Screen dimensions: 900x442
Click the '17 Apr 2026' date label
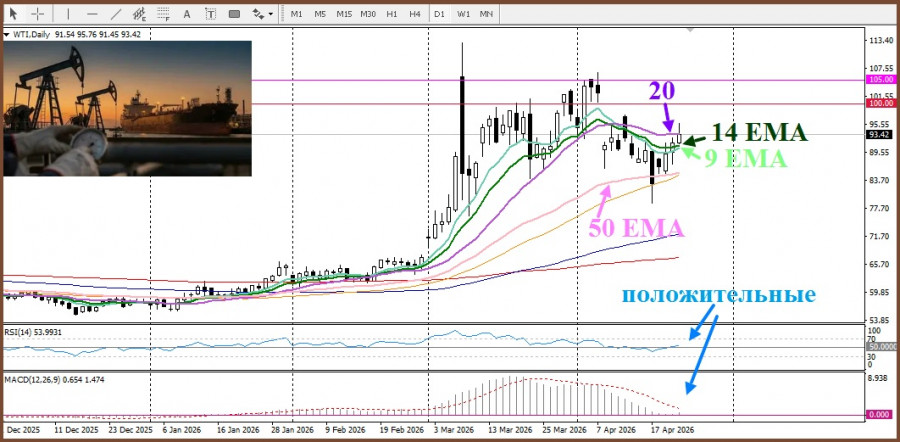pyautogui.click(x=672, y=429)
